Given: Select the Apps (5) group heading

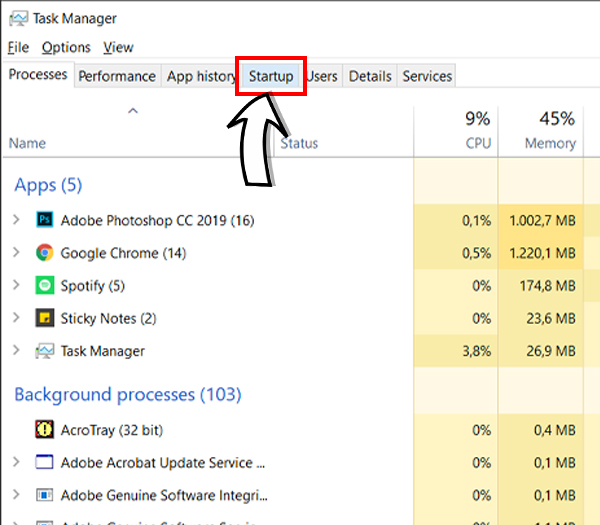Looking at the screenshot, I should point(48,185).
